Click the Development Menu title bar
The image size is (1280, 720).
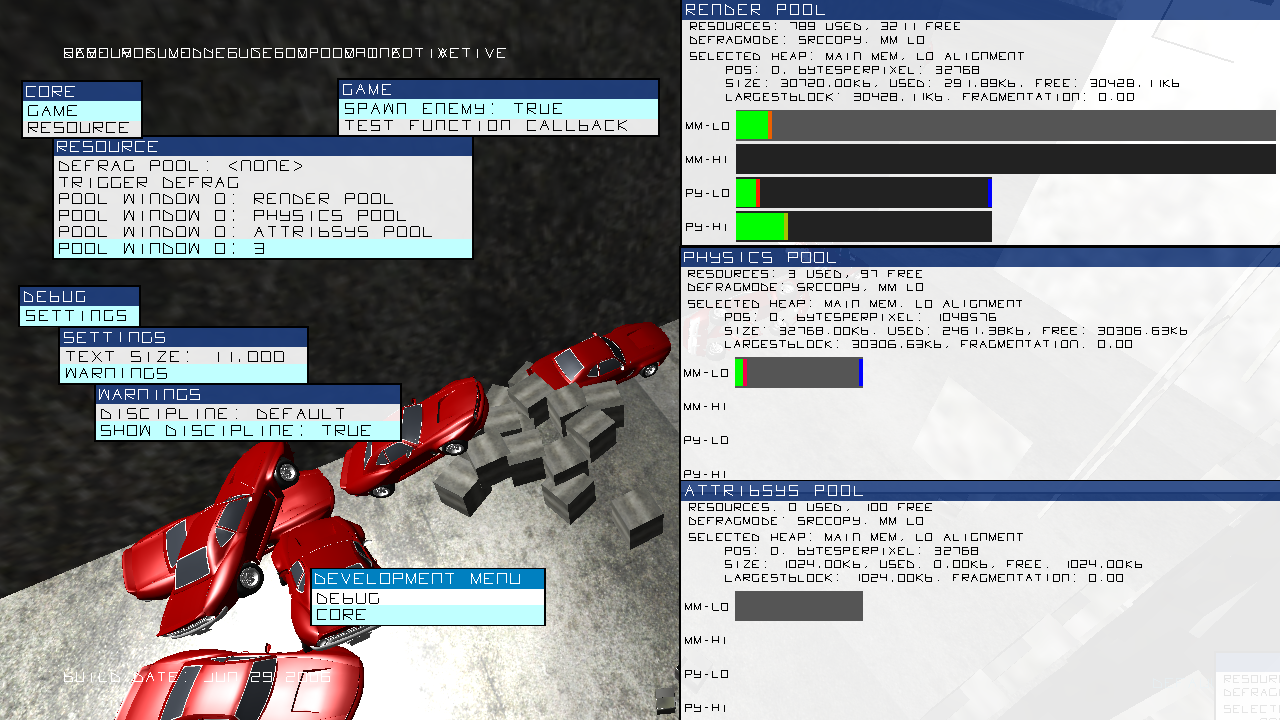tap(428, 579)
